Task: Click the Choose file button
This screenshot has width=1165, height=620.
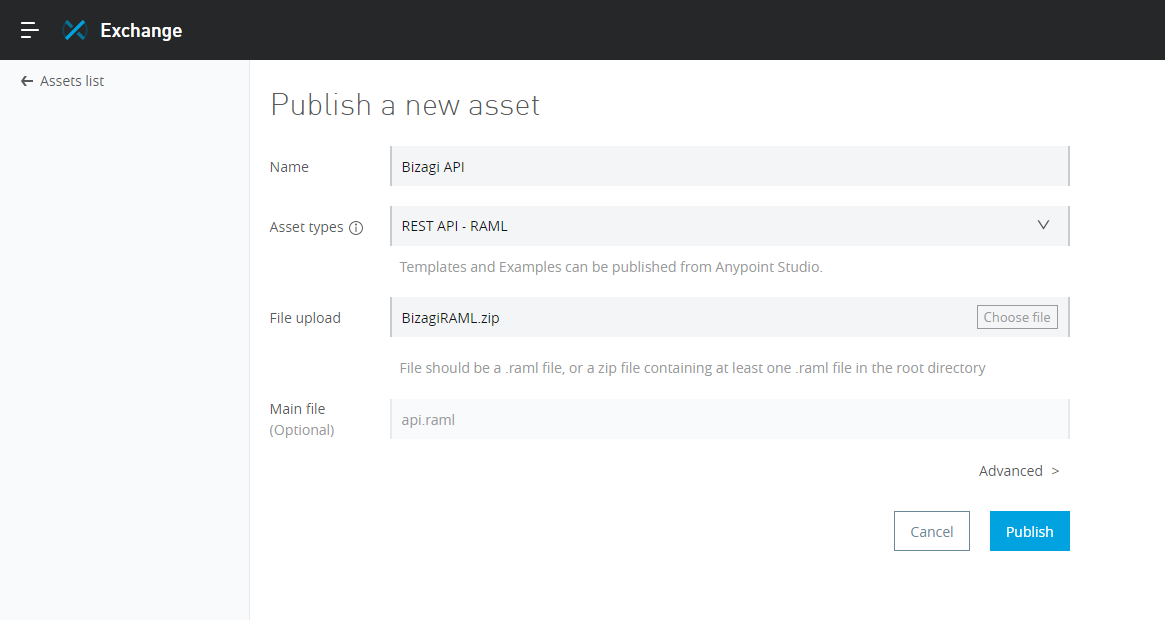Action: pyautogui.click(x=1017, y=317)
